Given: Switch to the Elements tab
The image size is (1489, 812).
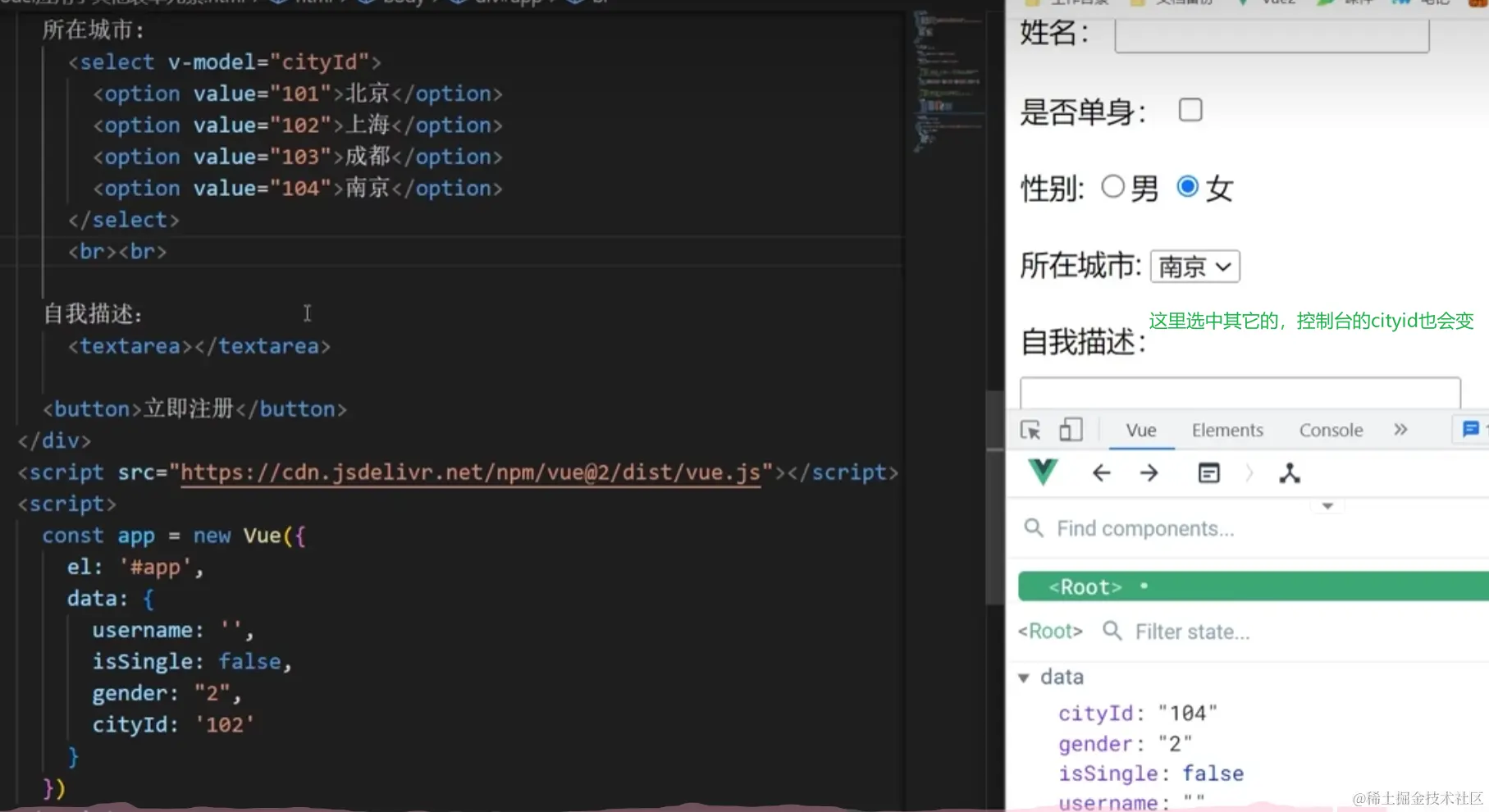Looking at the screenshot, I should [1227, 430].
